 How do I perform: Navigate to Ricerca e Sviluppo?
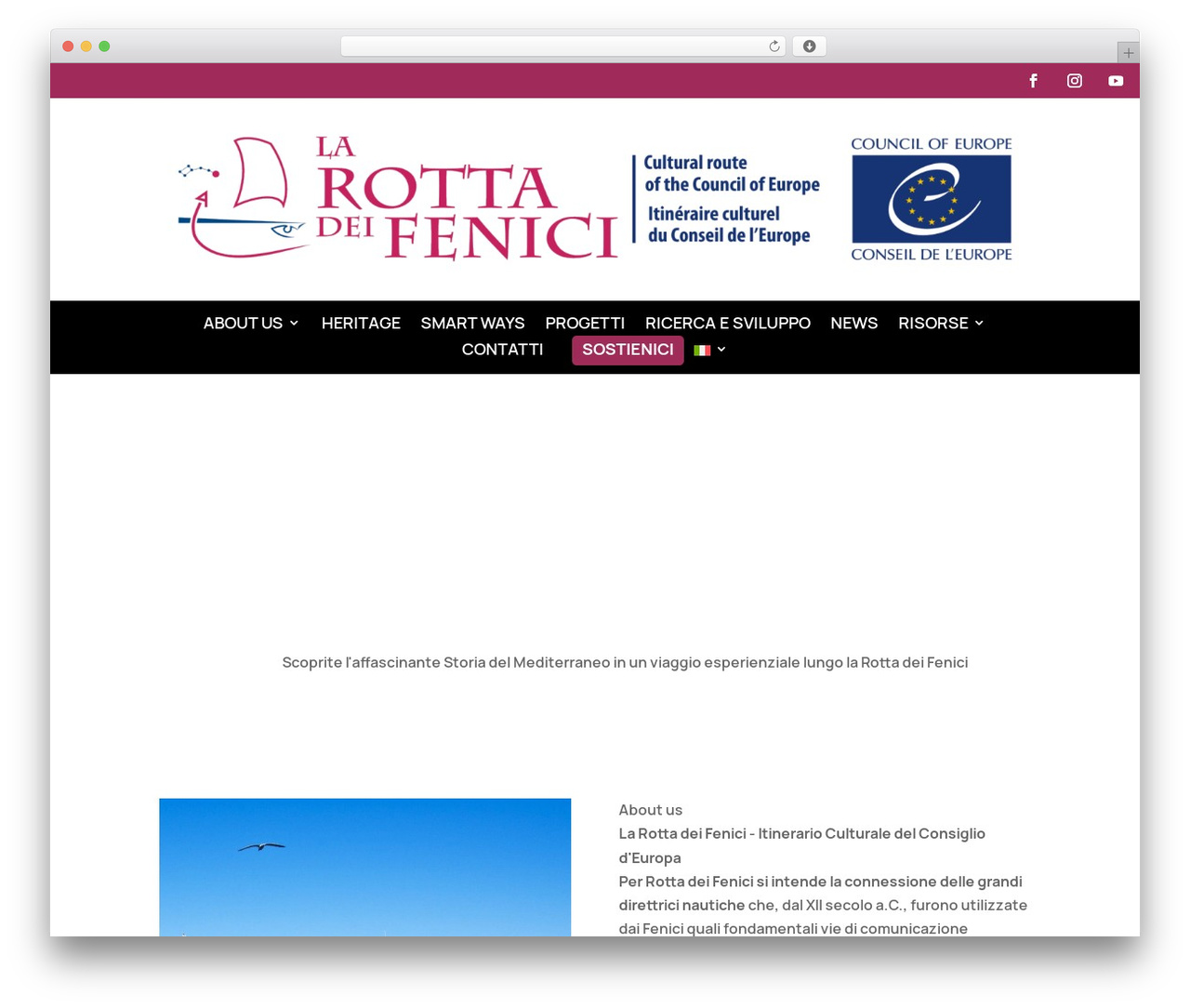pyautogui.click(x=728, y=324)
